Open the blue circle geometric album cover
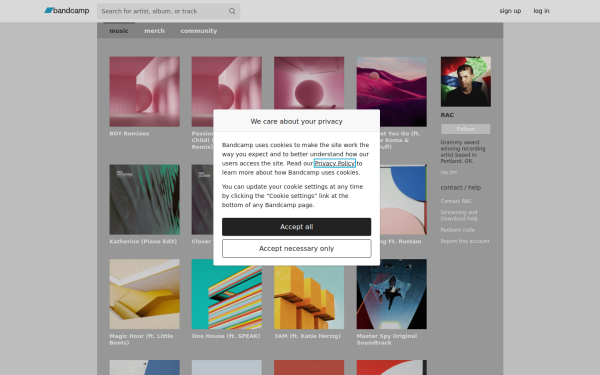This screenshot has width=600, height=375. click(403, 199)
